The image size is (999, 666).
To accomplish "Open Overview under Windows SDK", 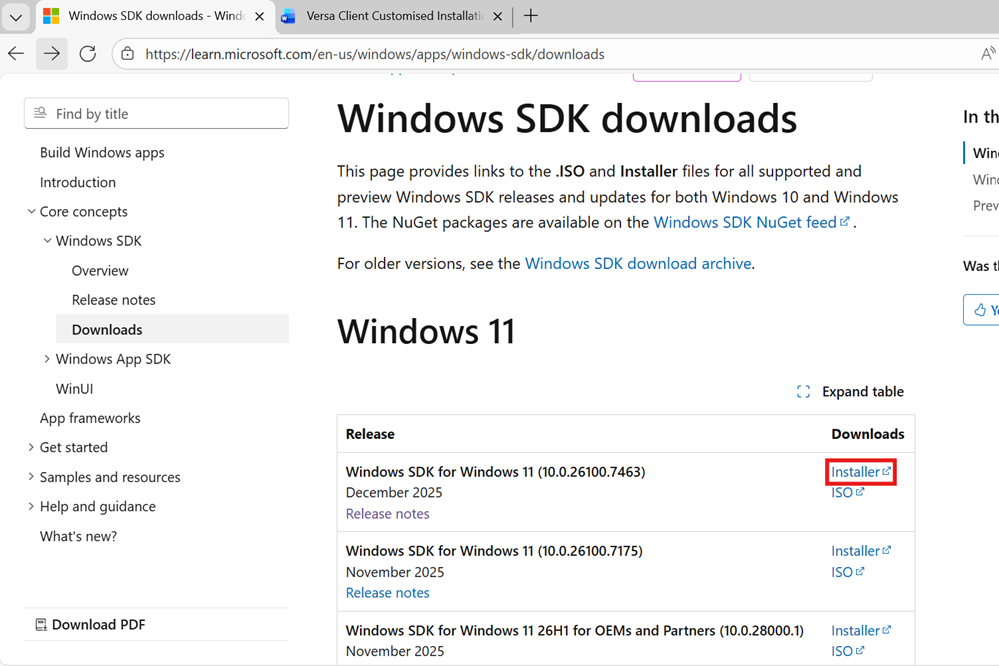I will pos(100,271).
